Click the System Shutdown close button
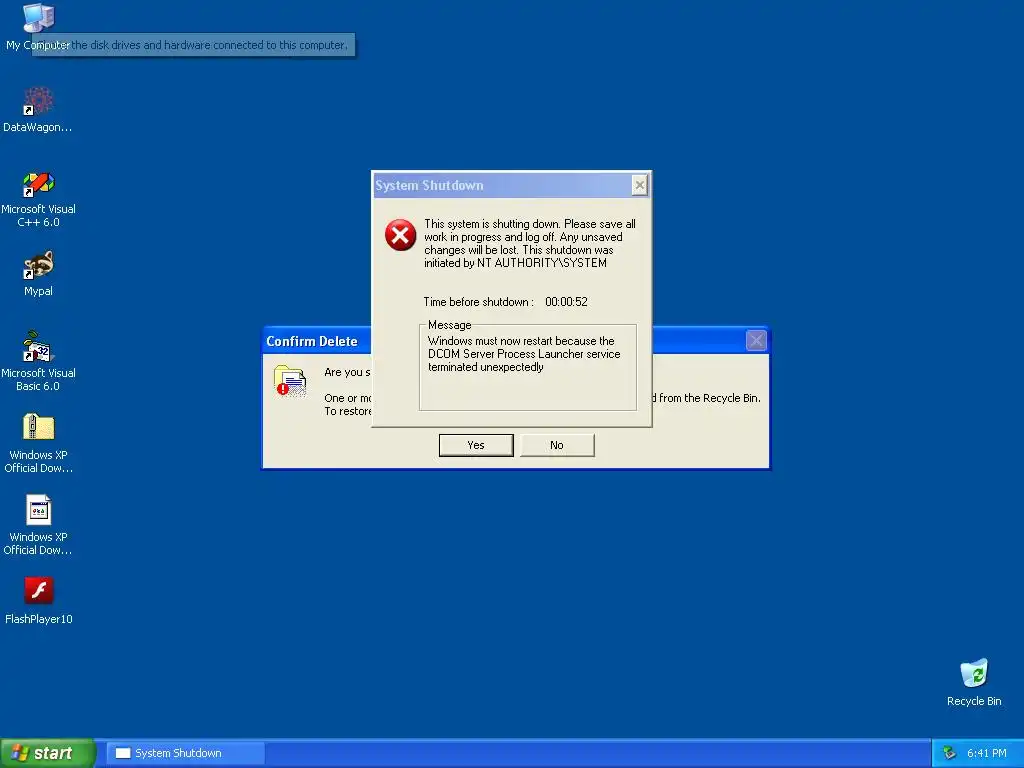Viewport: 1024px width, 768px height. click(639, 185)
